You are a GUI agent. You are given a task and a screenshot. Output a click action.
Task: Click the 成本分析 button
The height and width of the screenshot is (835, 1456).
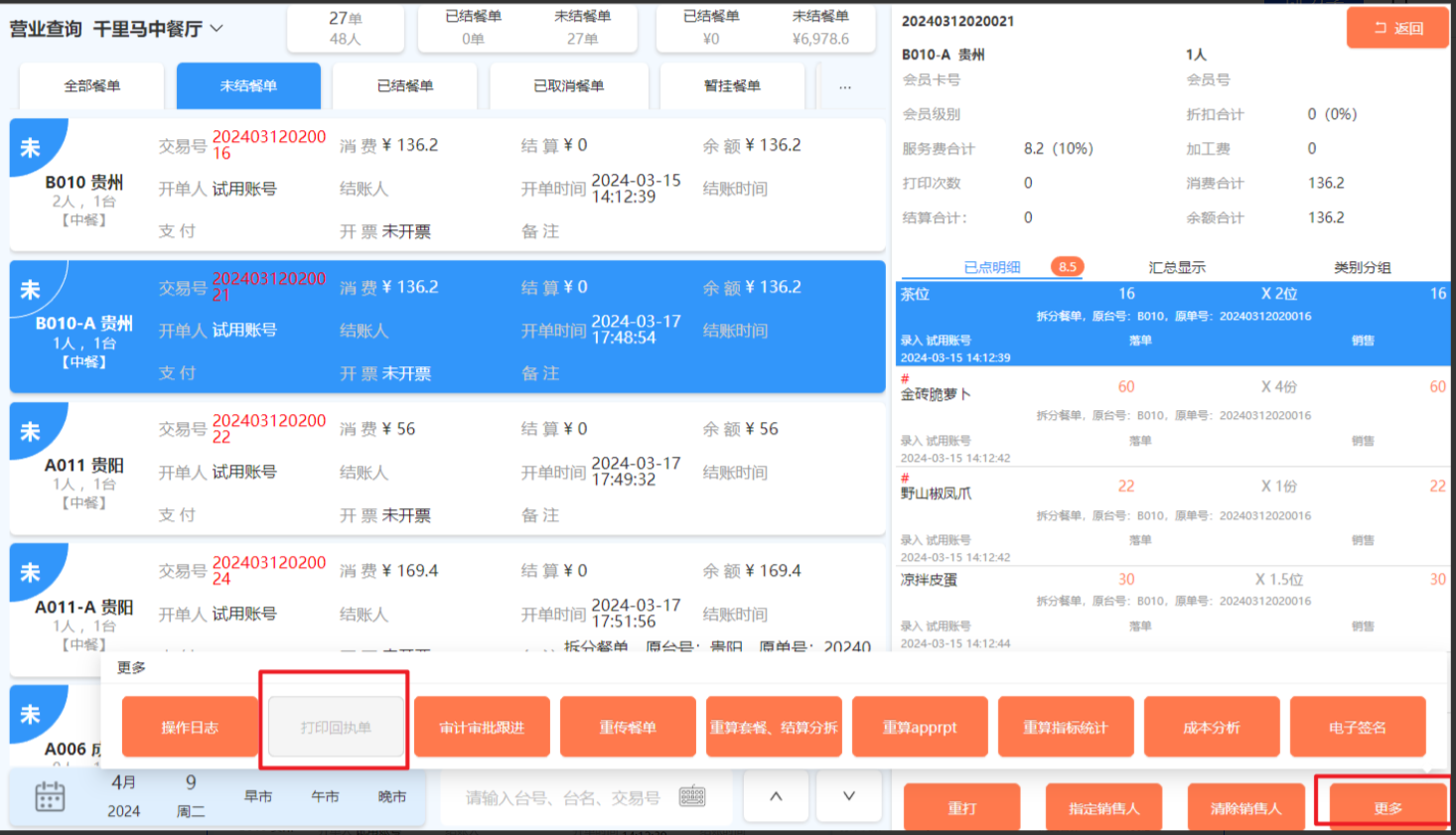1212,728
